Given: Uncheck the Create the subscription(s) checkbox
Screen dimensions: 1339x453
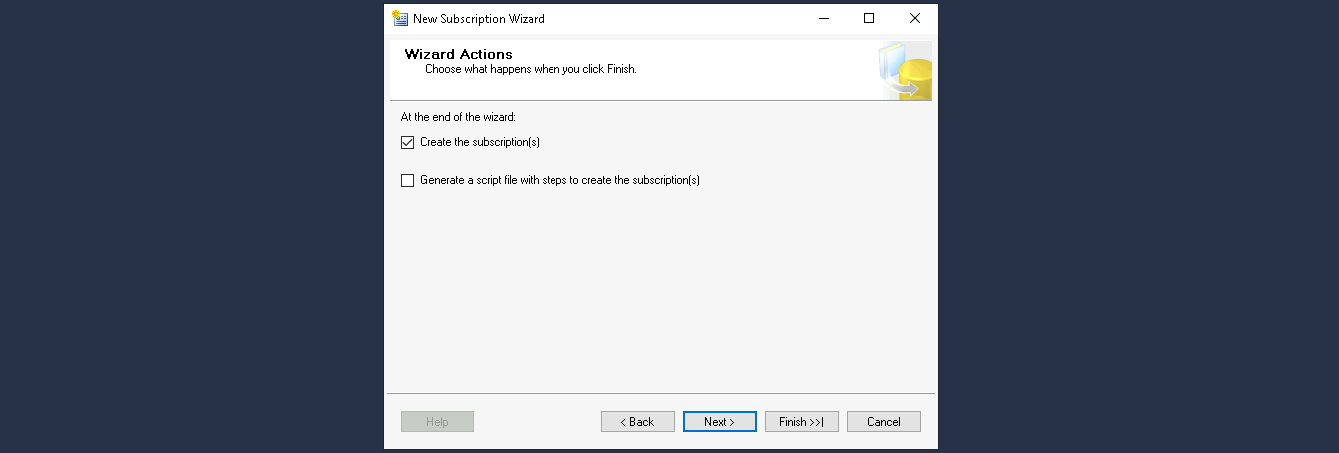Looking at the screenshot, I should pos(407,142).
